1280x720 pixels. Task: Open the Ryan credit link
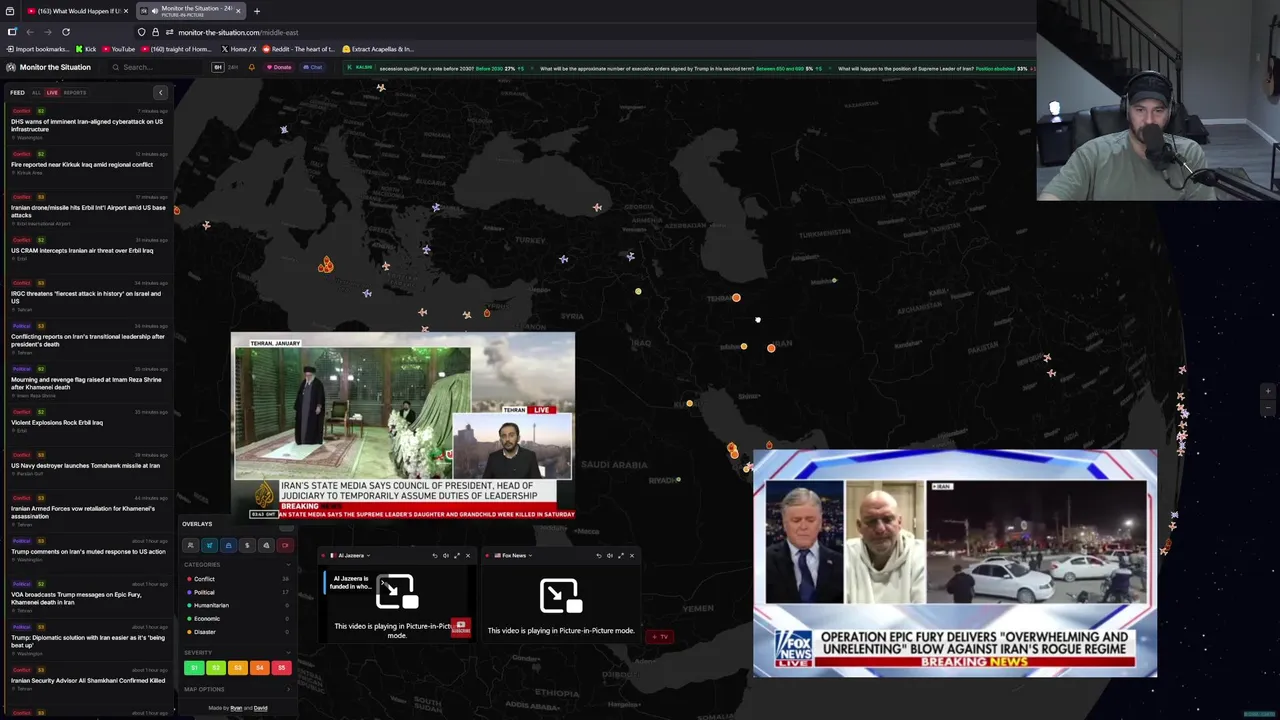coord(236,708)
